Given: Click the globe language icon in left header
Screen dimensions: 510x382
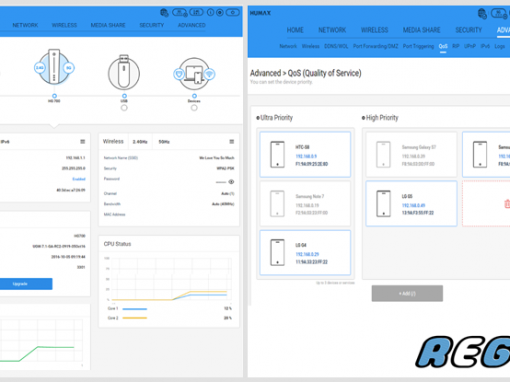Looking at the screenshot, I should click(164, 13).
